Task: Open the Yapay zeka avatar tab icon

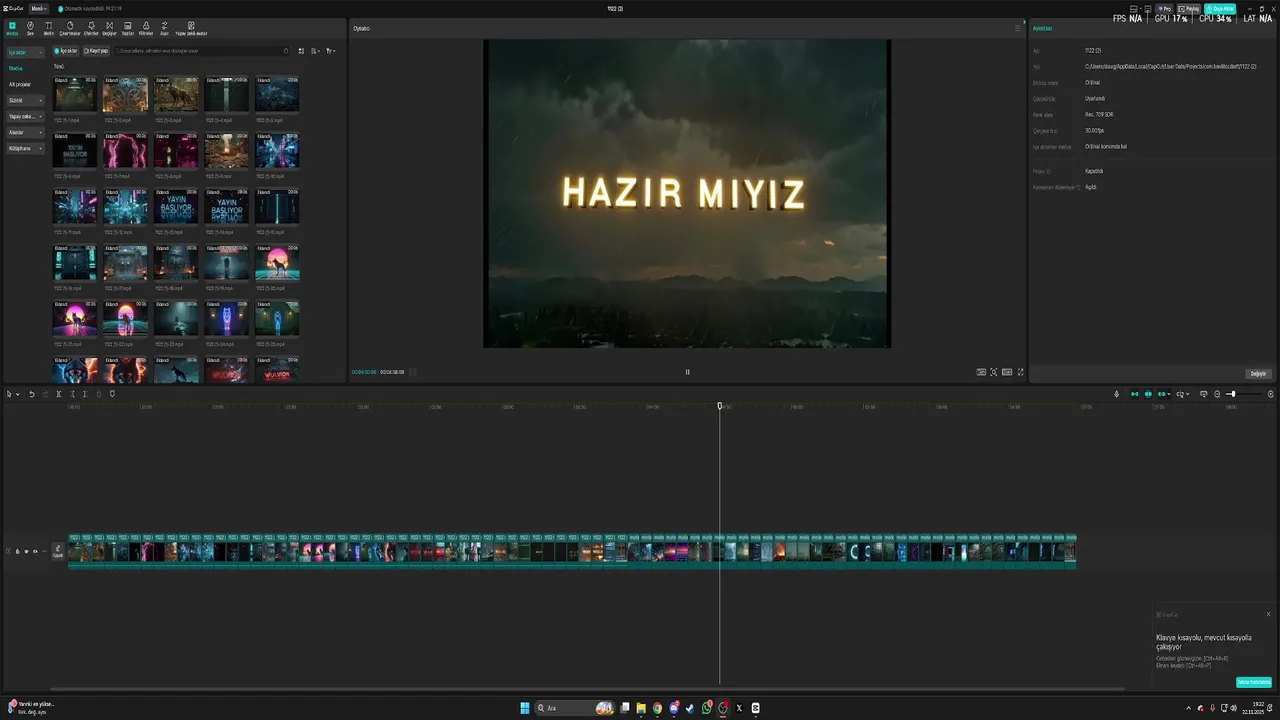Action: tap(191, 28)
